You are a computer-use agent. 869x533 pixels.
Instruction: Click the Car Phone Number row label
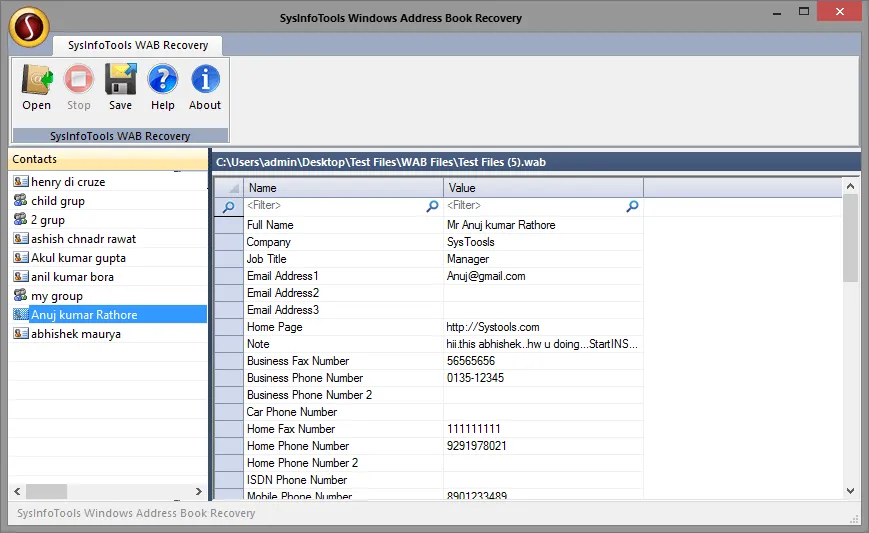[x=292, y=412]
